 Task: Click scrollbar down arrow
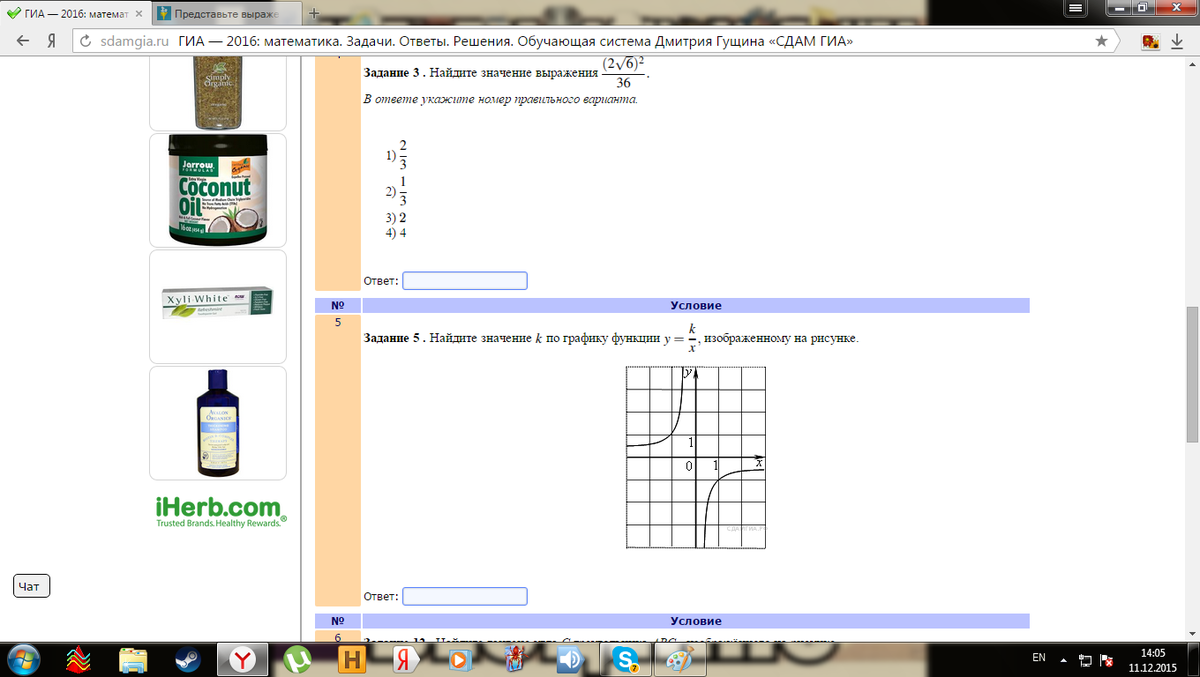click(x=1191, y=634)
